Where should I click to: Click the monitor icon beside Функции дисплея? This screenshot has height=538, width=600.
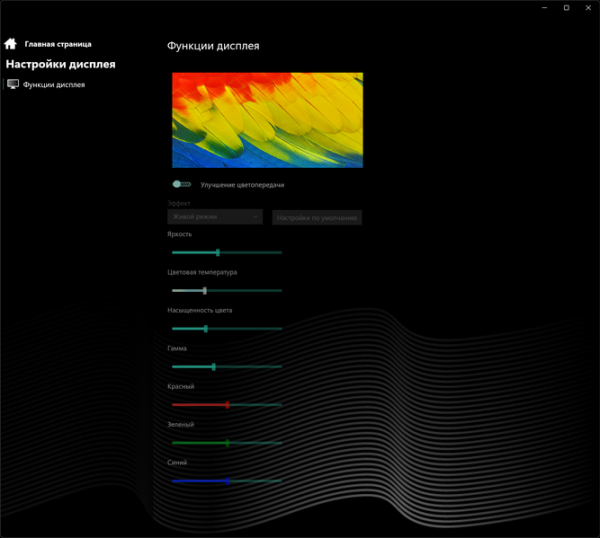(13, 84)
